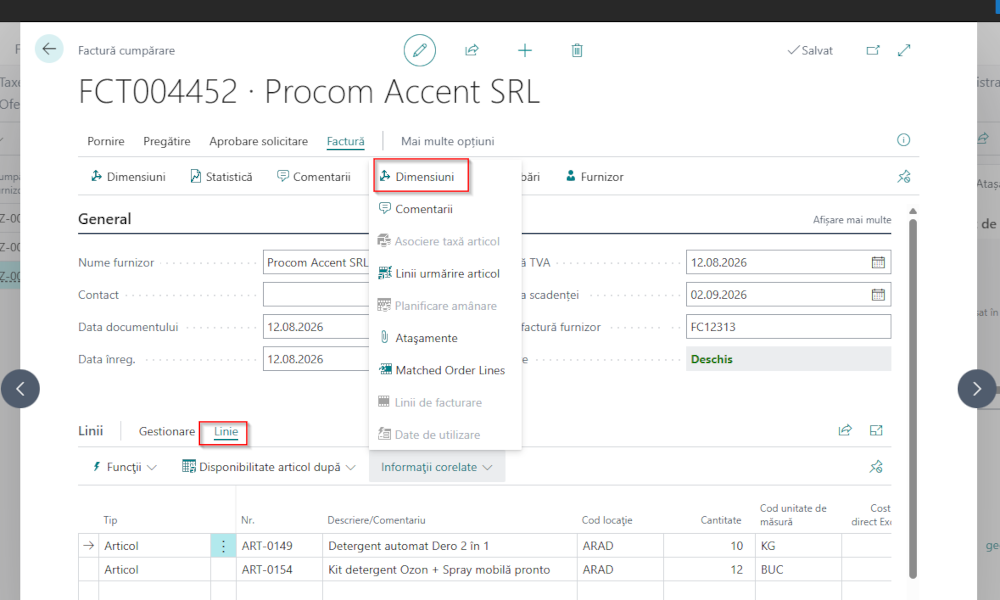
Task: Select Linie tab in Linii section
Action: [x=226, y=431]
